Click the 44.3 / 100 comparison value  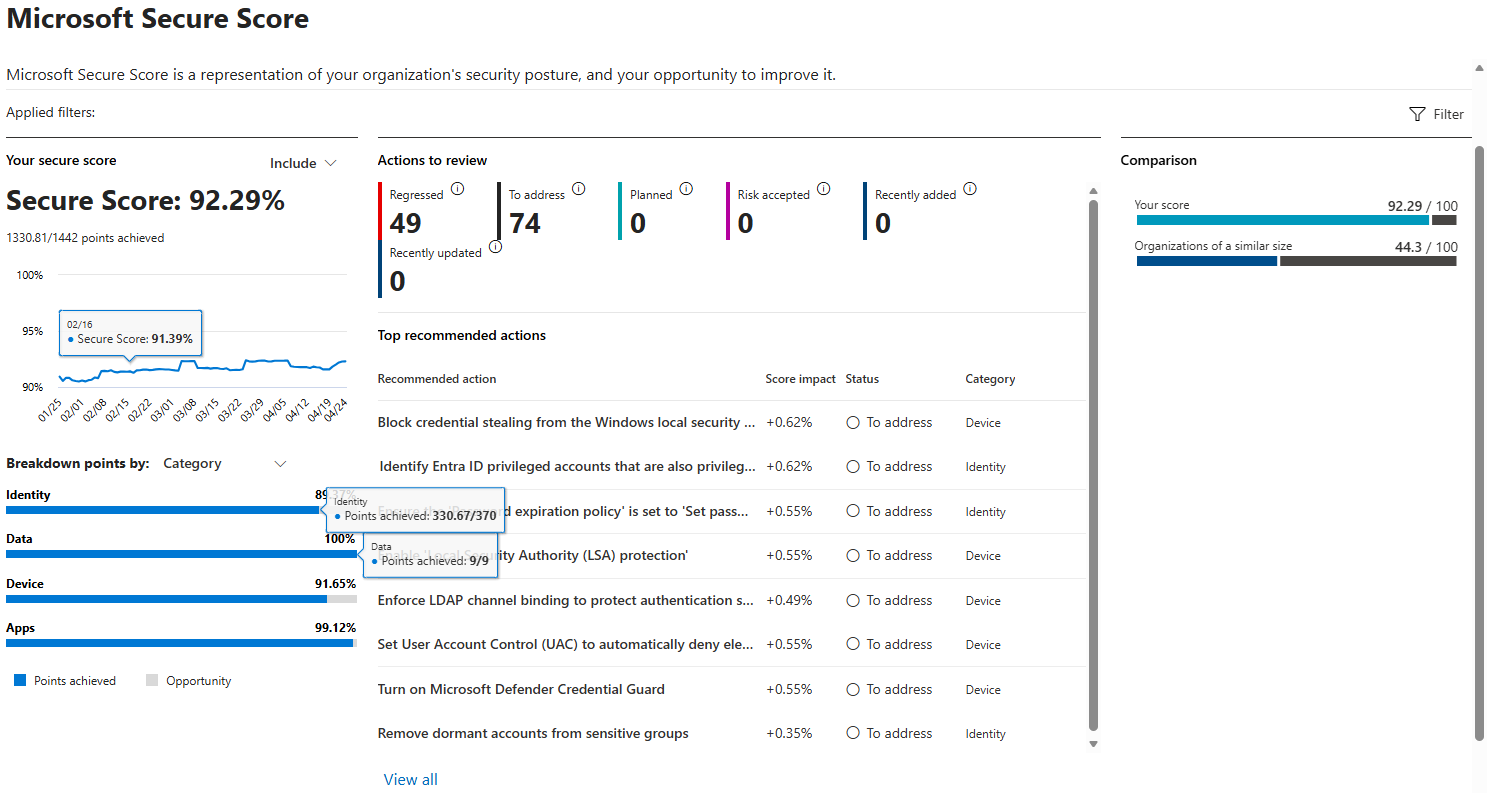pos(1426,247)
